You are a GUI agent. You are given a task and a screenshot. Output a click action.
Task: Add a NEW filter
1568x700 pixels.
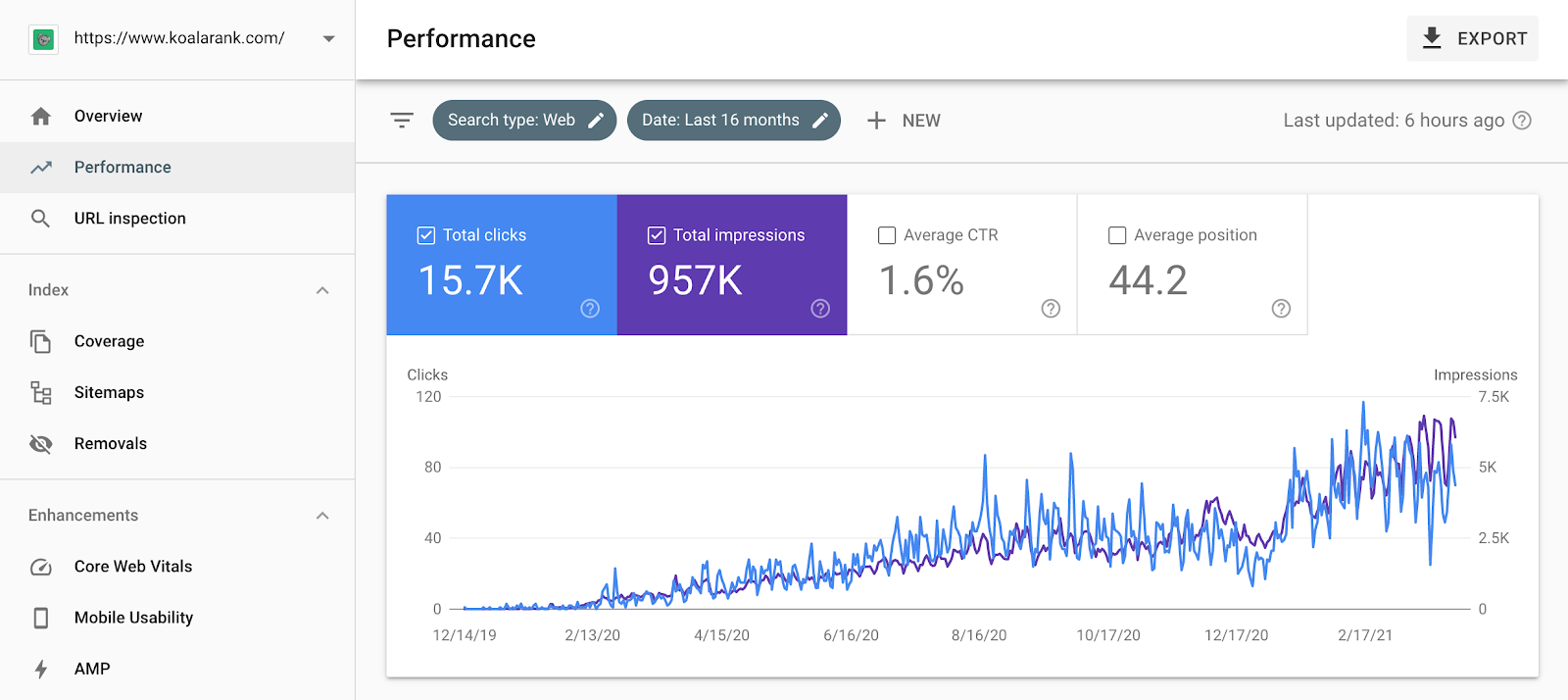click(904, 121)
